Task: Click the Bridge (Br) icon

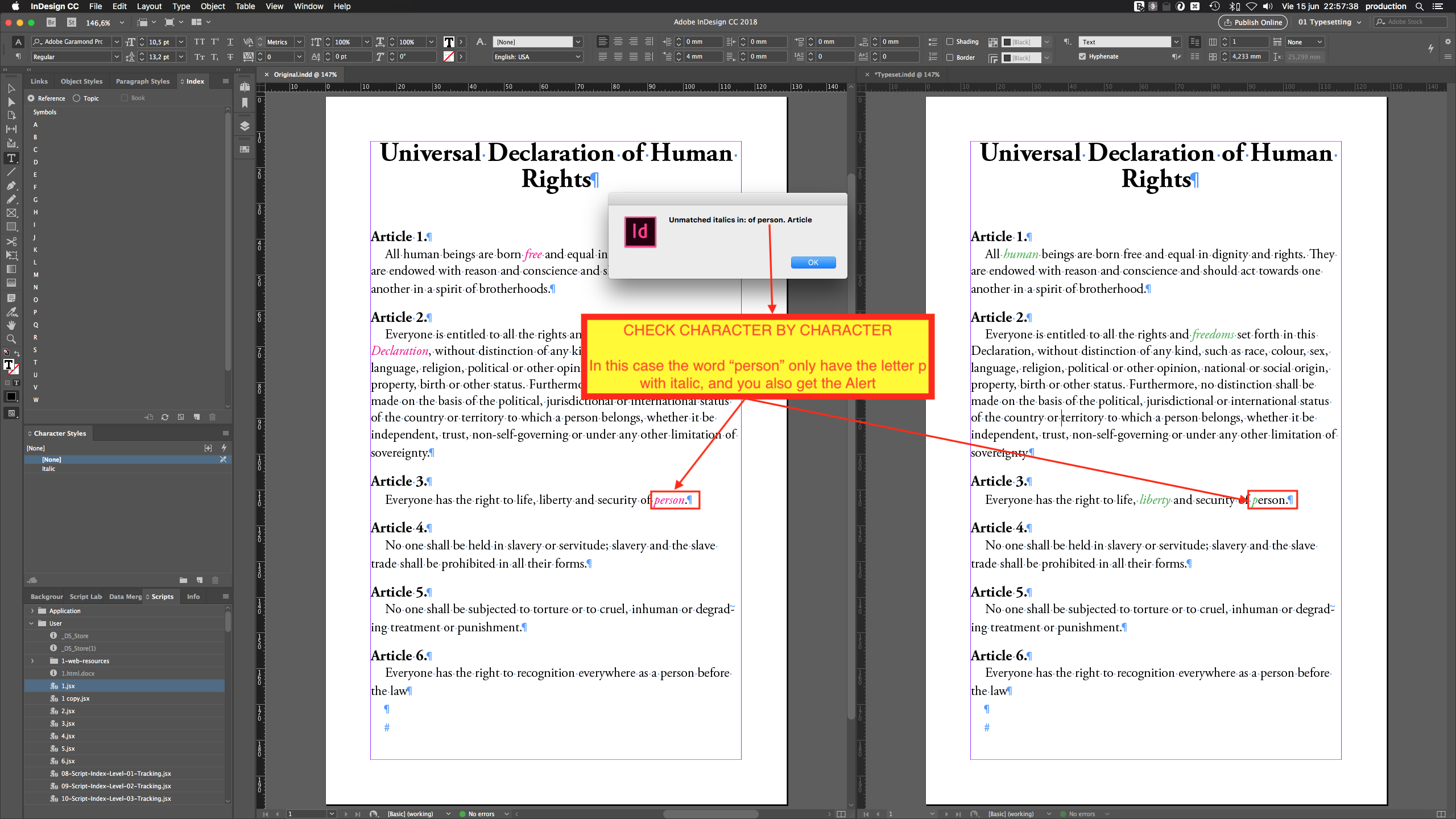Action: [x=51, y=22]
